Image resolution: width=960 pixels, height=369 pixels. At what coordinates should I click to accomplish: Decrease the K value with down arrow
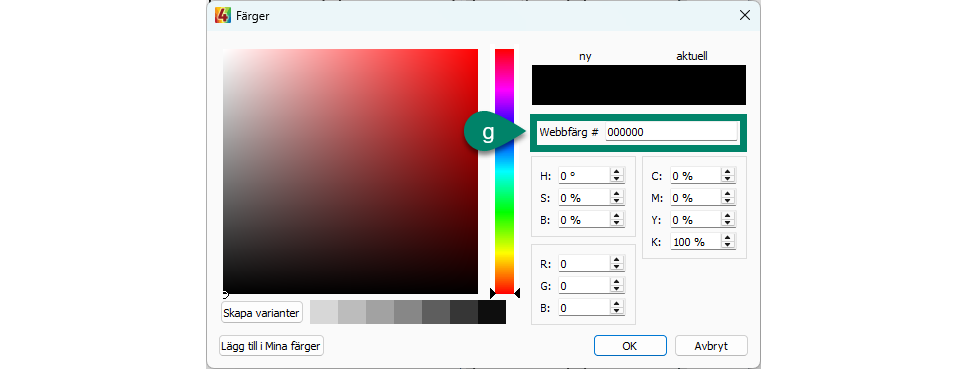(x=728, y=245)
